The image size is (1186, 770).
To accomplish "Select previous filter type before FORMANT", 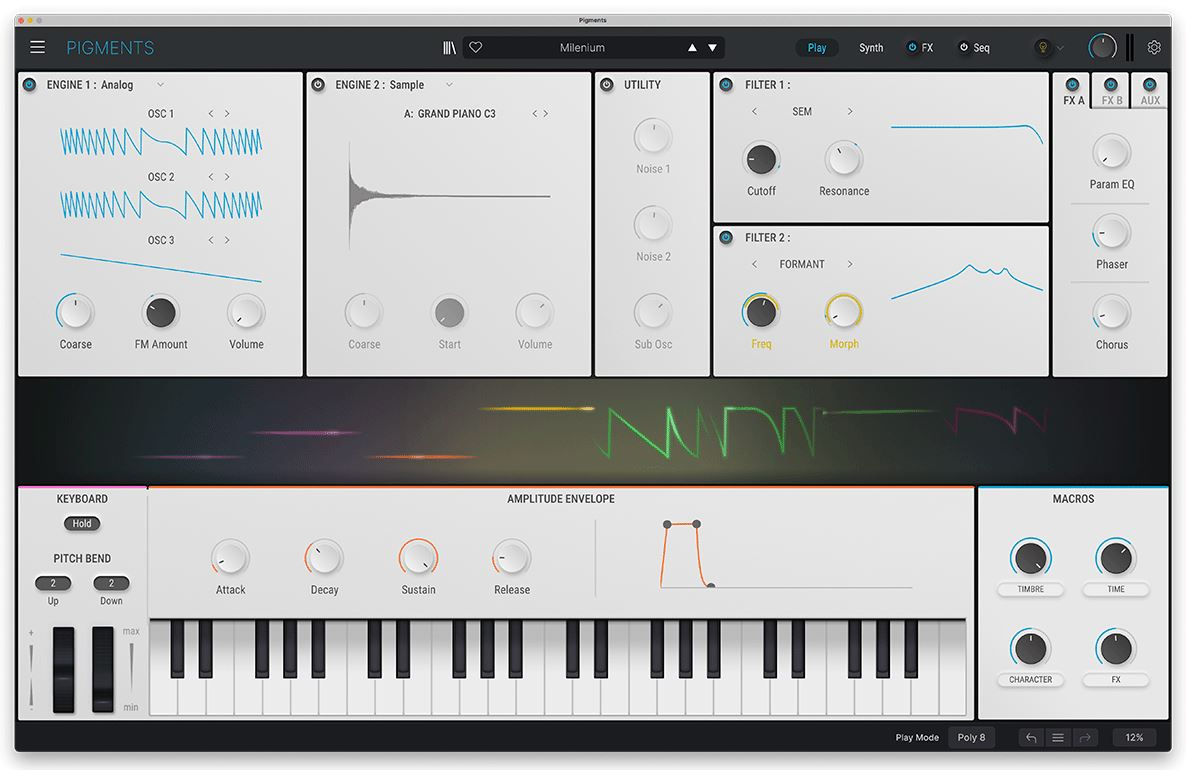I will (754, 264).
